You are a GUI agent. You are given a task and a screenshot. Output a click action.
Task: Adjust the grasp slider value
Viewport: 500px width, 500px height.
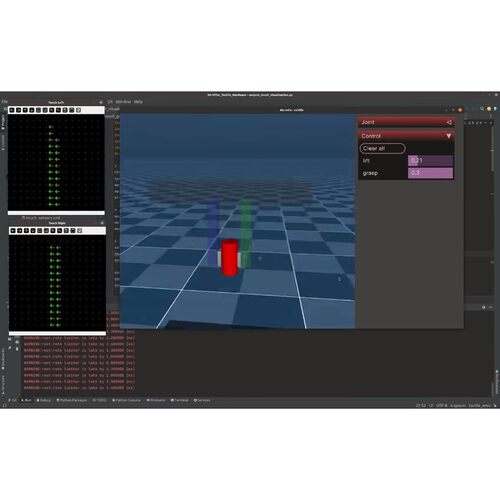tap(430, 173)
